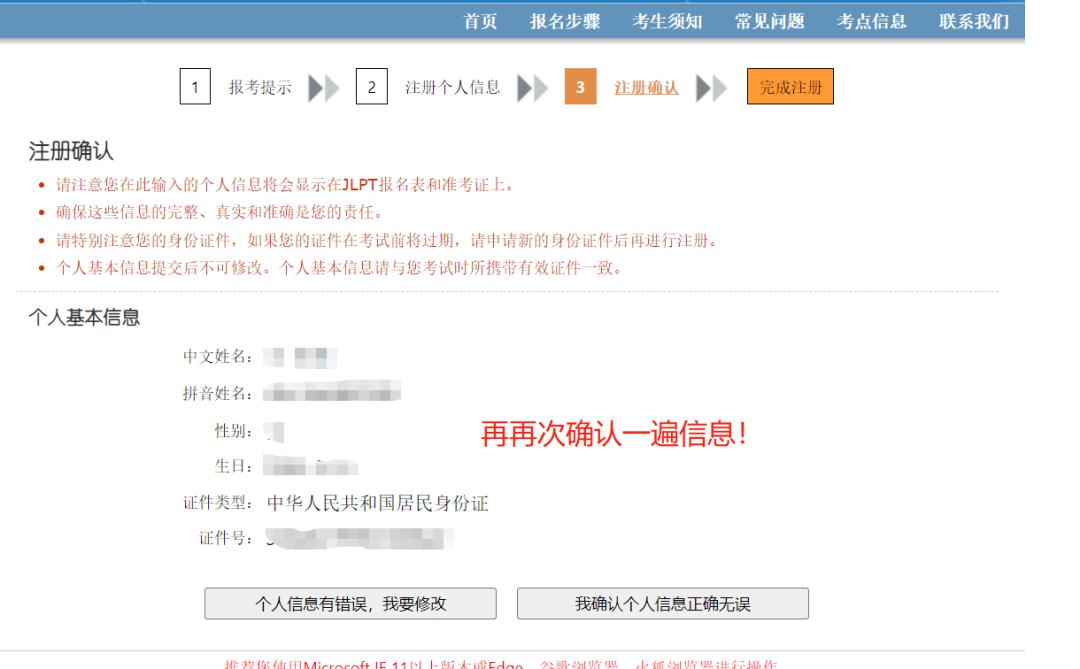This screenshot has width=1080, height=669.
Task: Go to 报名步骤 in the top navigation
Action: tap(565, 21)
